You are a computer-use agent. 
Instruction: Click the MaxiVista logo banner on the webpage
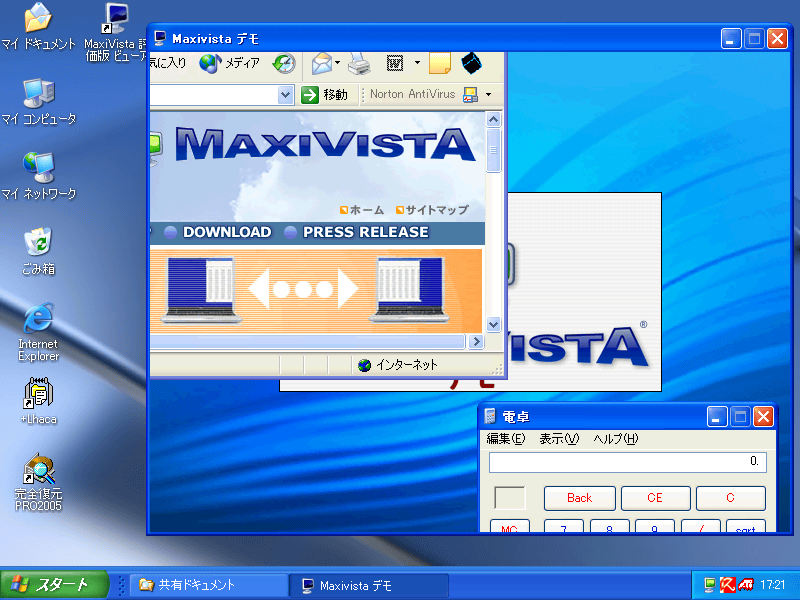(327, 145)
